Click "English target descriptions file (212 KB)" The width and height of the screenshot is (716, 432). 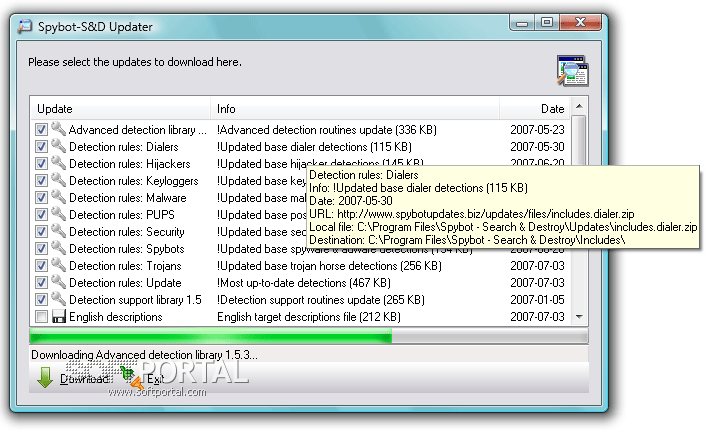(309, 317)
